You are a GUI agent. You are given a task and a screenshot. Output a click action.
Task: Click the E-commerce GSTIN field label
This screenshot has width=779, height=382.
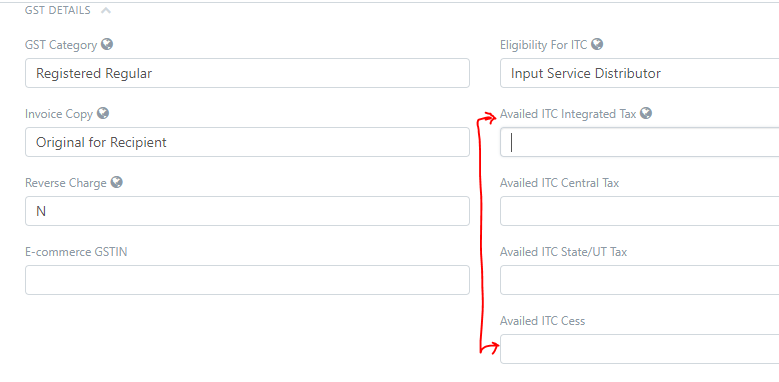click(x=76, y=252)
